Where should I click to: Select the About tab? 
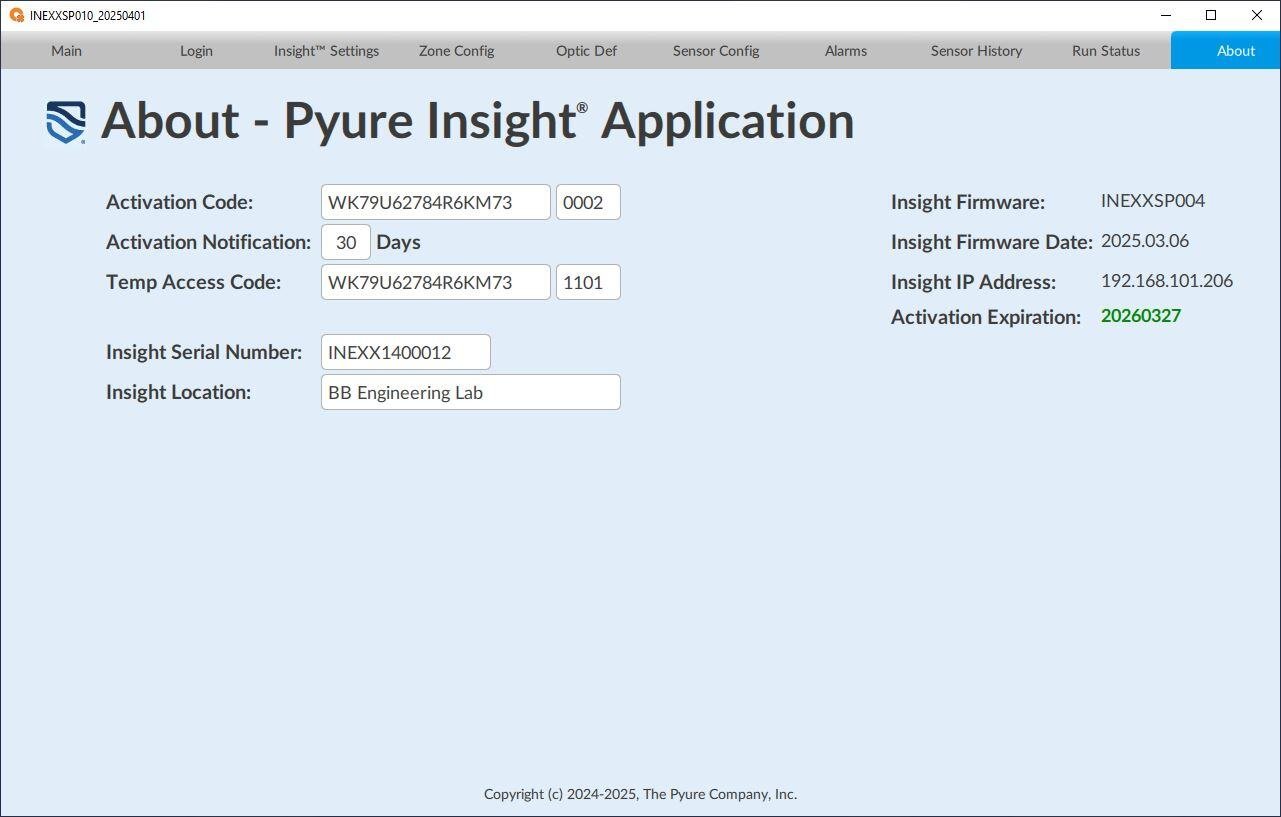pos(1226,51)
